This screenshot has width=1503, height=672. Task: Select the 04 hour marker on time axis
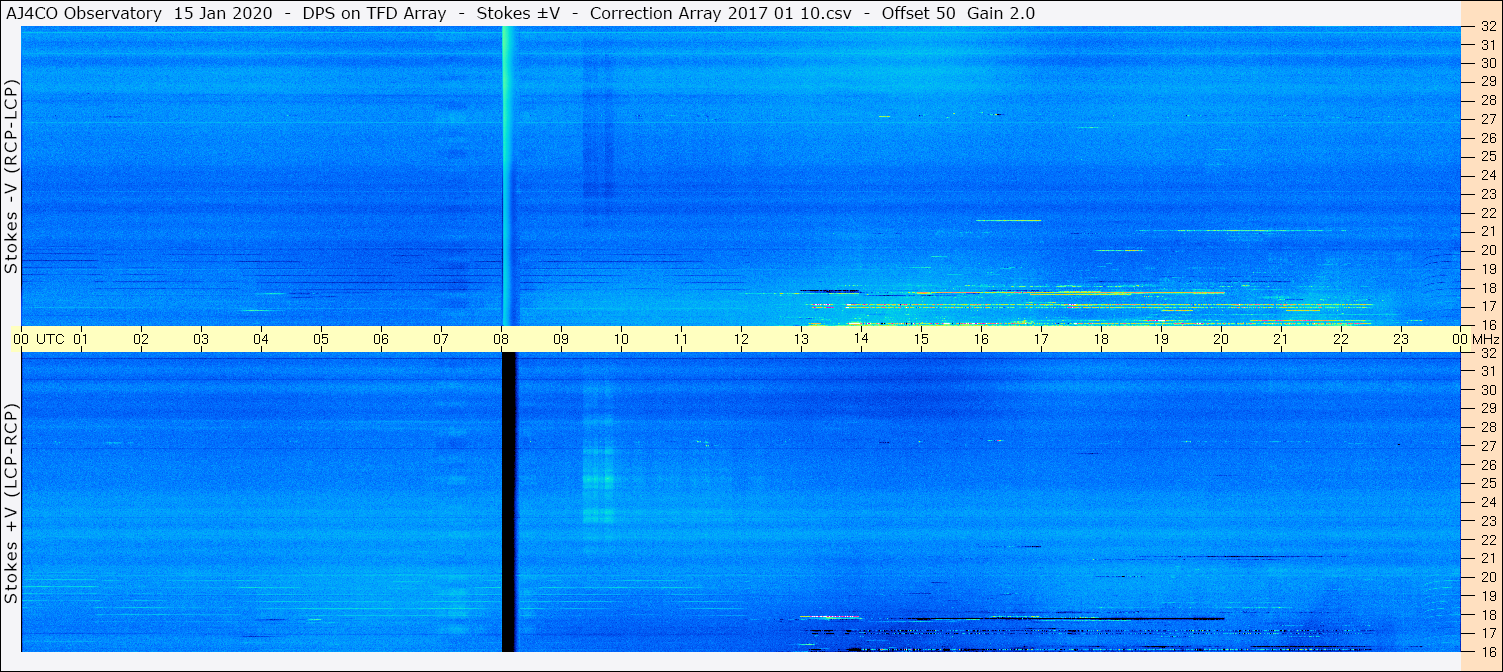click(261, 339)
